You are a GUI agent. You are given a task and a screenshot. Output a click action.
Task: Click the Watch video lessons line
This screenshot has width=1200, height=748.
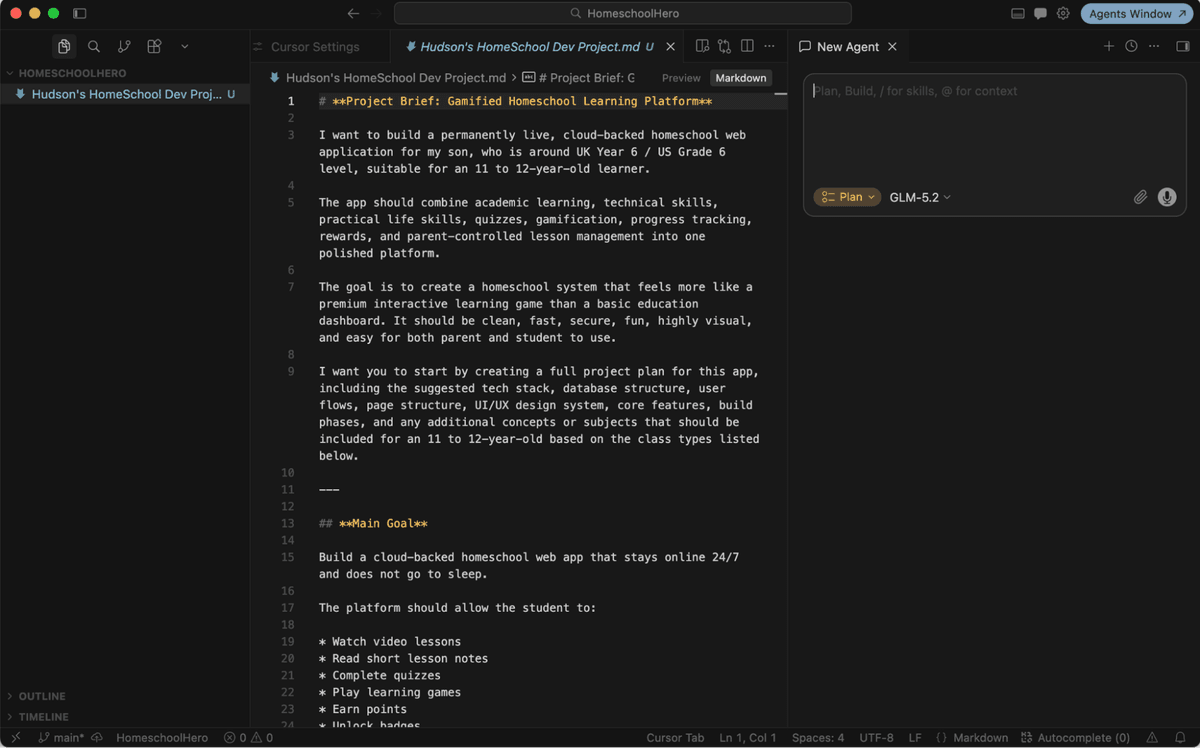(x=390, y=642)
